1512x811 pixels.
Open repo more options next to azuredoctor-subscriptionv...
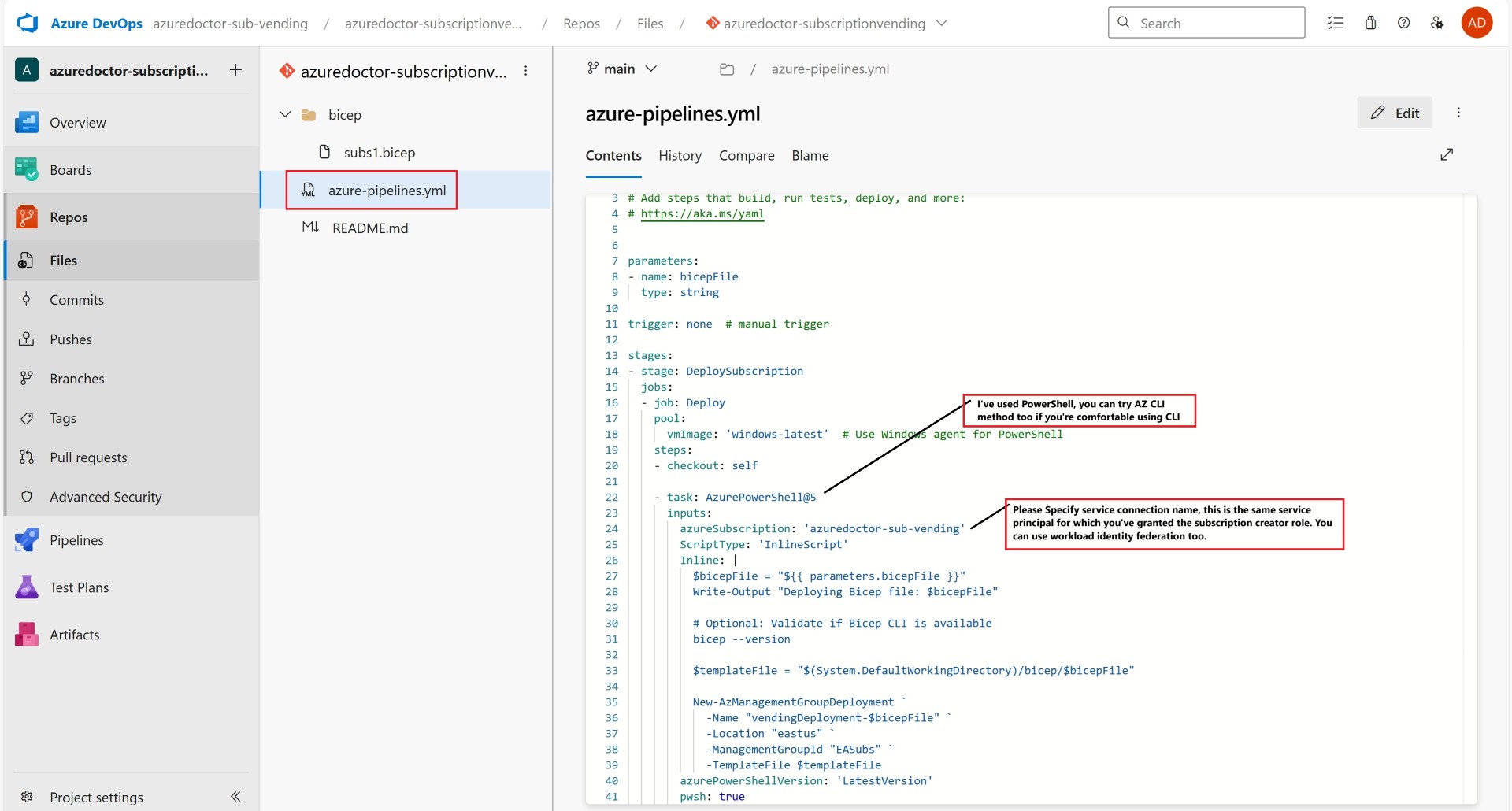click(x=526, y=72)
